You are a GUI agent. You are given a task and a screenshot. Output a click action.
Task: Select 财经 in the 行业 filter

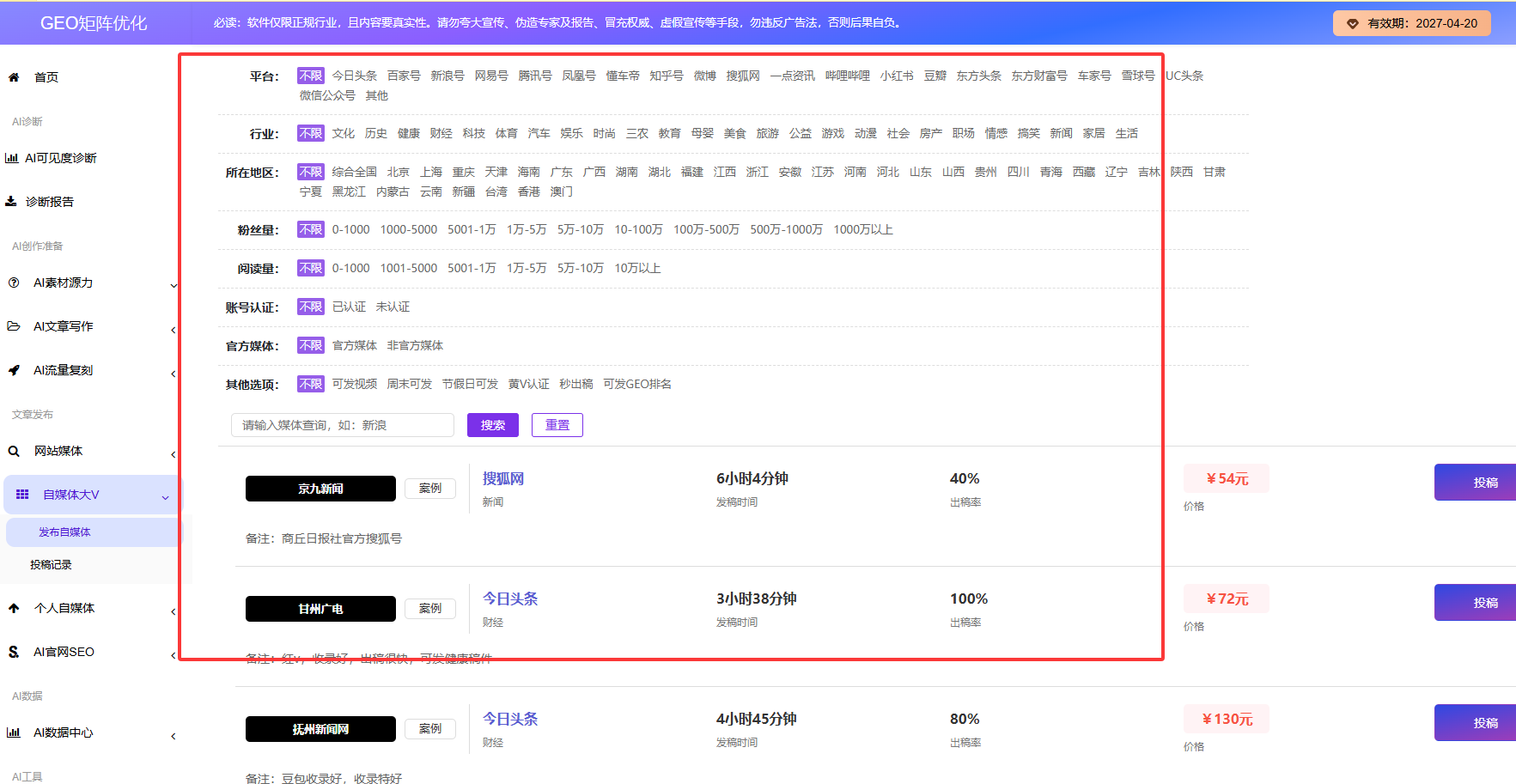(x=441, y=133)
